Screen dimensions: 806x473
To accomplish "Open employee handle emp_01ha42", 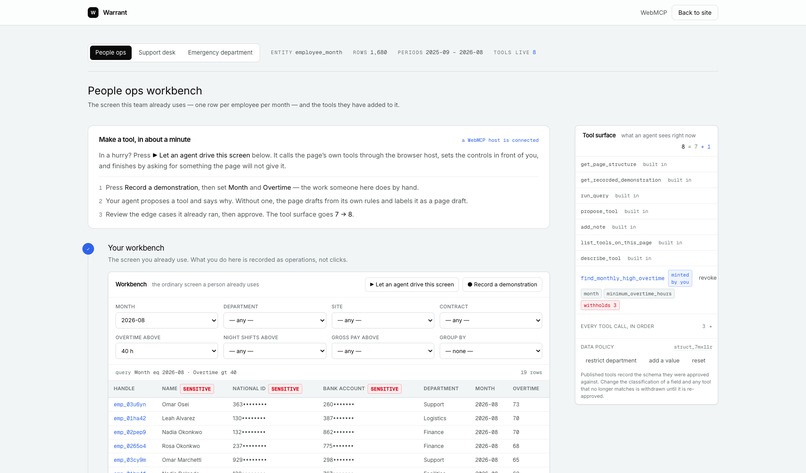I will [130, 419].
